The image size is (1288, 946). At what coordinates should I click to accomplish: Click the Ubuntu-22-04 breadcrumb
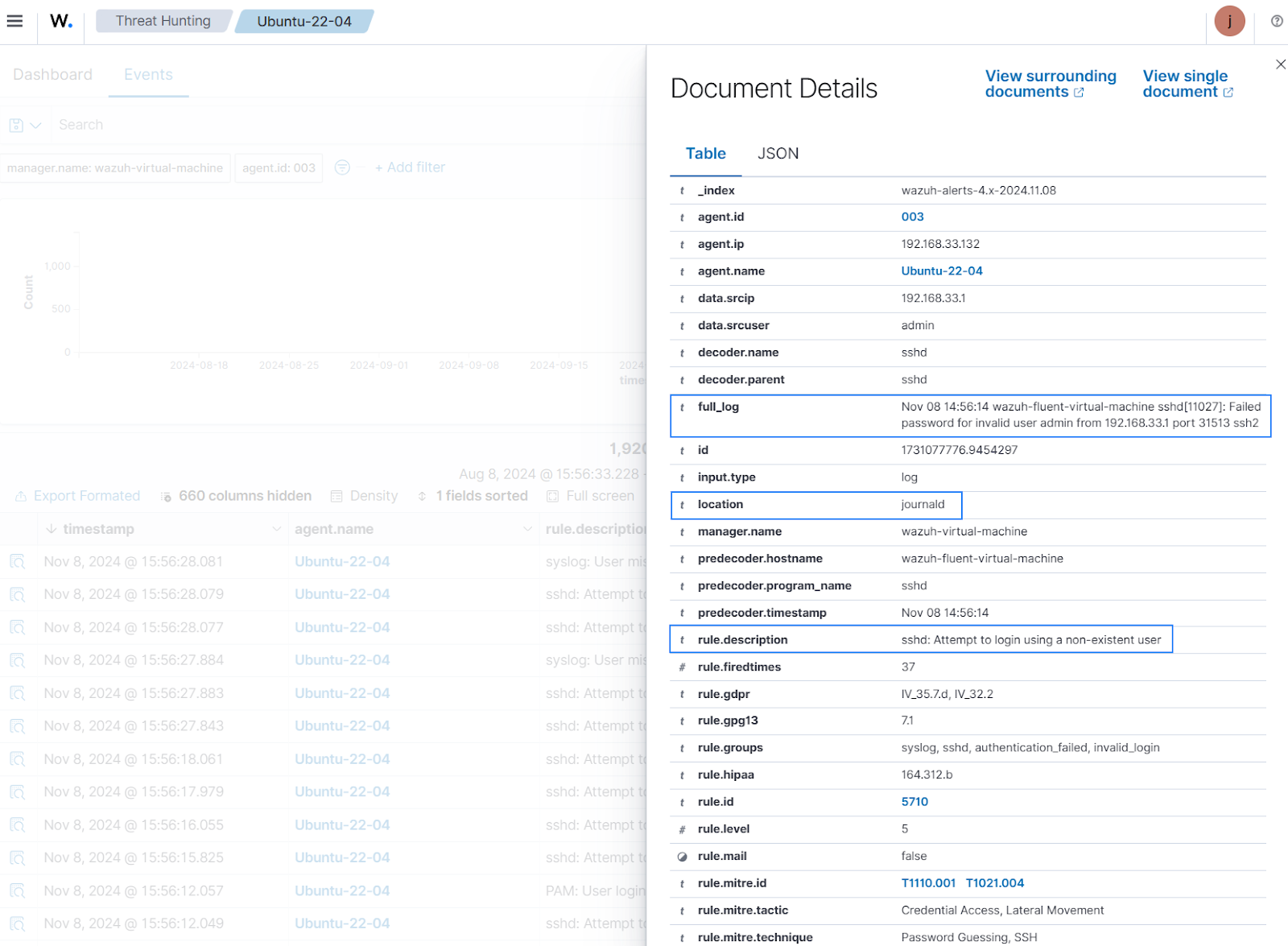click(304, 21)
